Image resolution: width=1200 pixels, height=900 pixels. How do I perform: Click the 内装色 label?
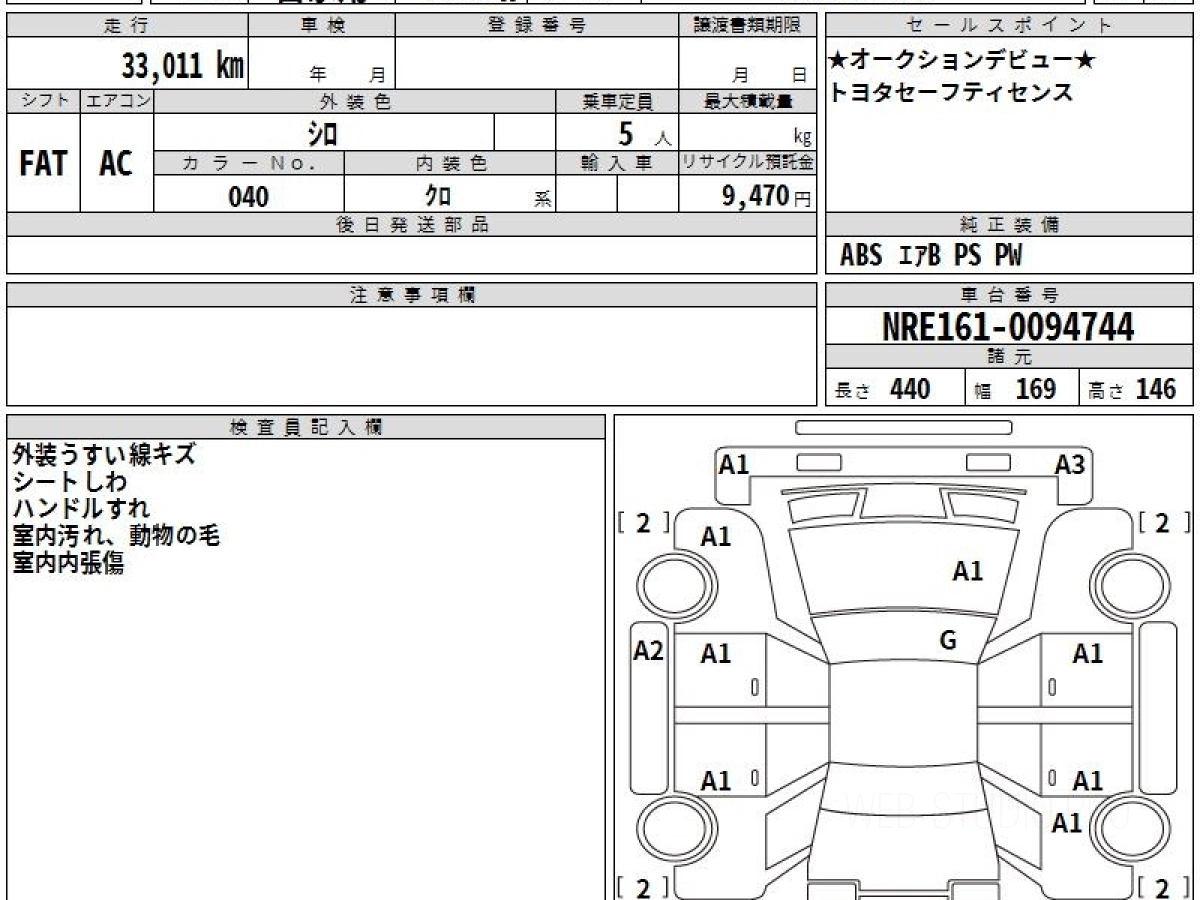(450, 164)
